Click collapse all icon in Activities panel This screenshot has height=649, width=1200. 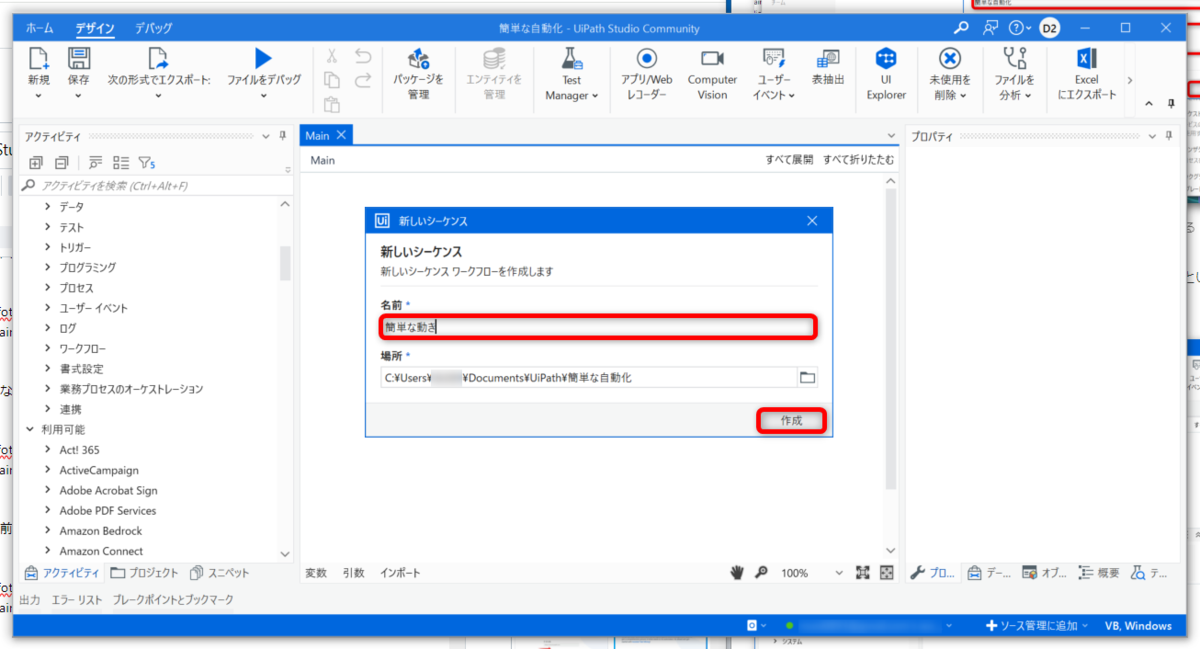click(62, 162)
